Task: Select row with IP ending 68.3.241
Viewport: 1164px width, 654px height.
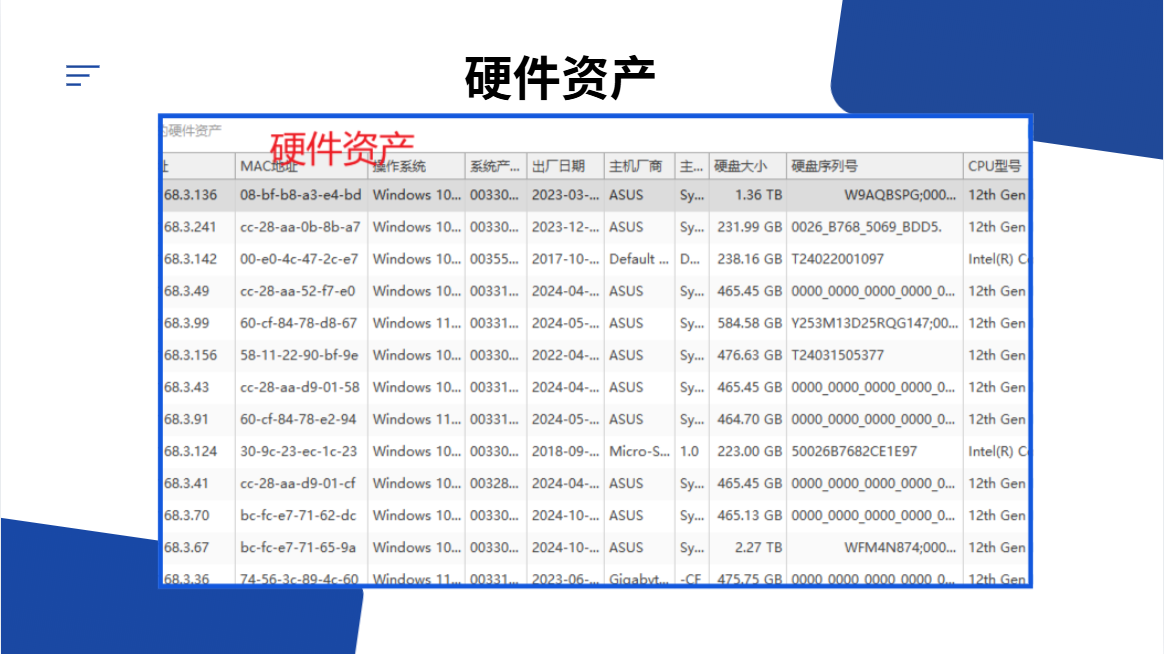Action: tap(595, 226)
